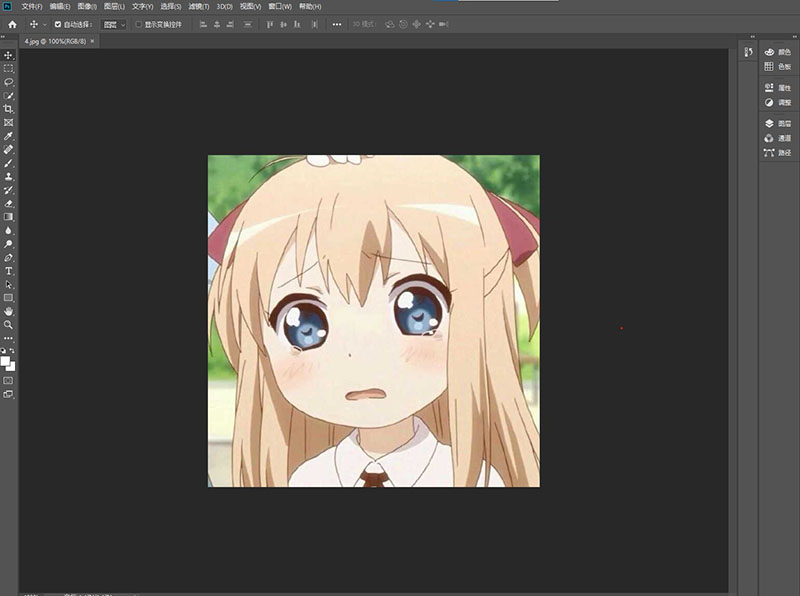Select the Zoom magnifier tool
Screen dimensions: 800x596
(x=9, y=325)
